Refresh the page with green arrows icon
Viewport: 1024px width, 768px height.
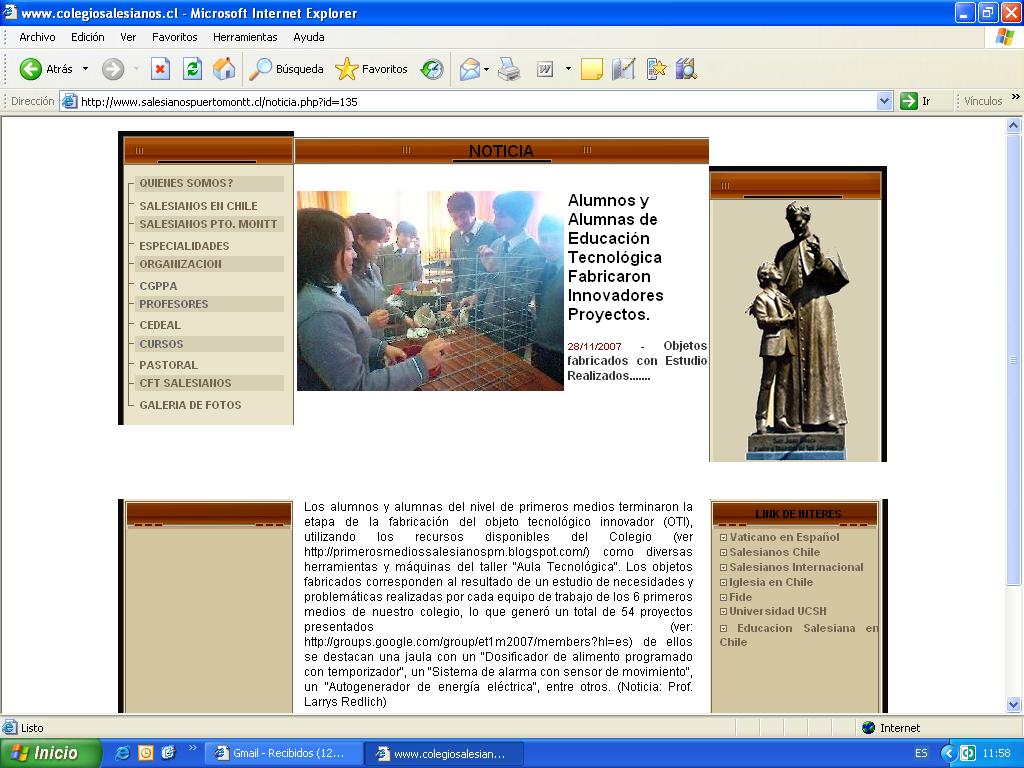pyautogui.click(x=192, y=69)
